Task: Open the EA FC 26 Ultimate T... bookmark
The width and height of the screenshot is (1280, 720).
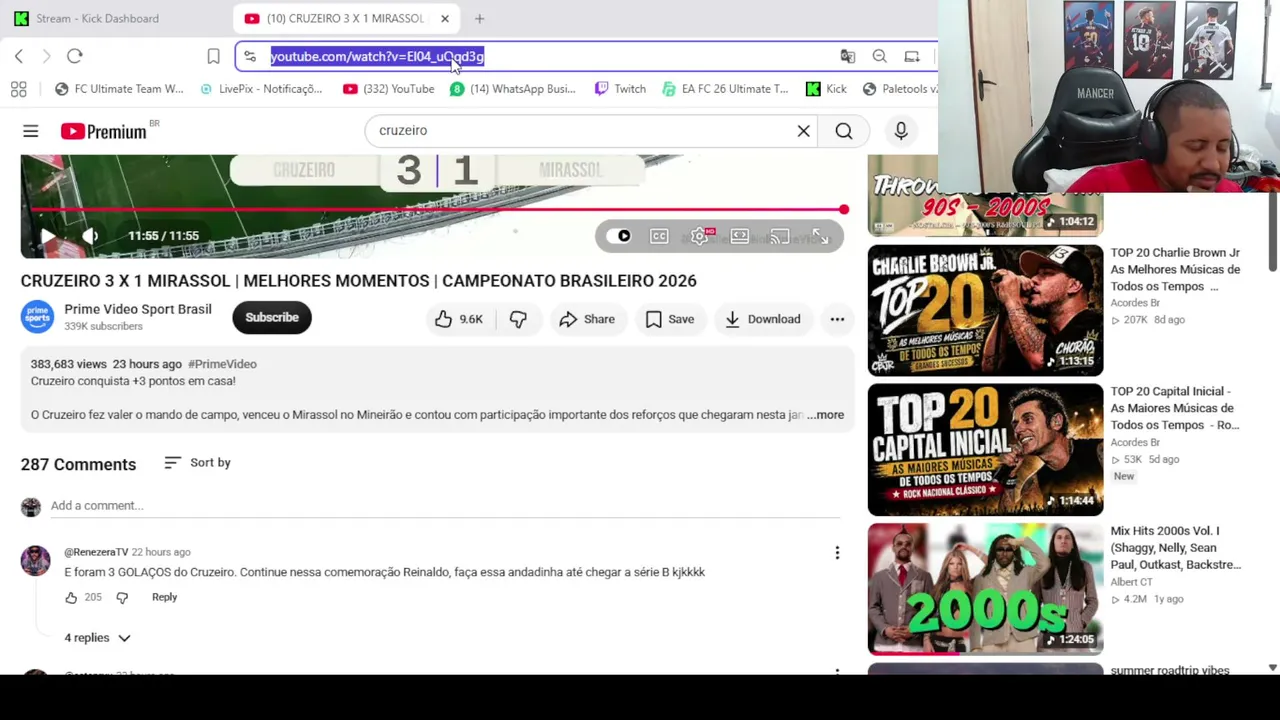Action: (x=725, y=89)
